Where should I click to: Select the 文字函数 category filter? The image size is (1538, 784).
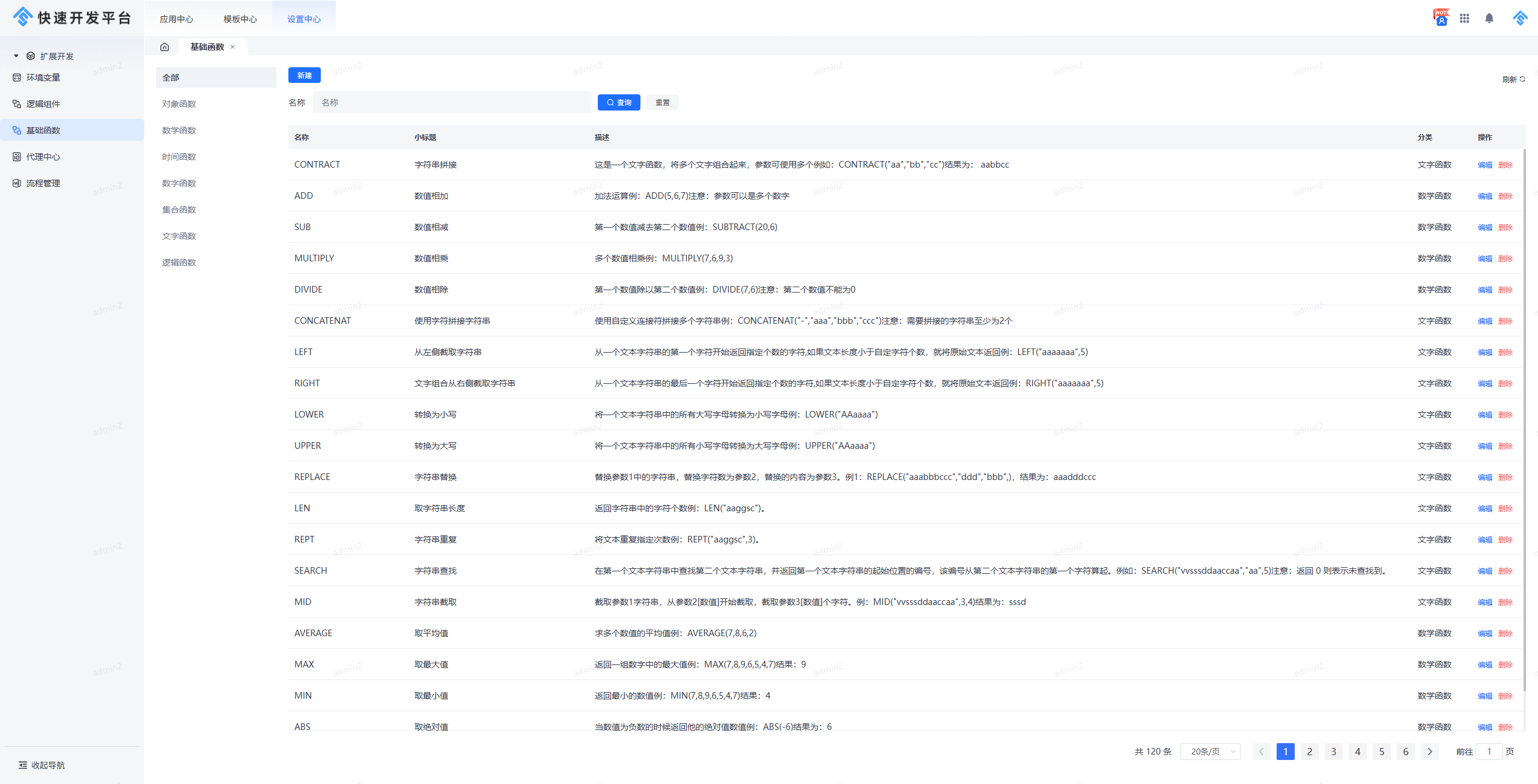[x=179, y=236]
